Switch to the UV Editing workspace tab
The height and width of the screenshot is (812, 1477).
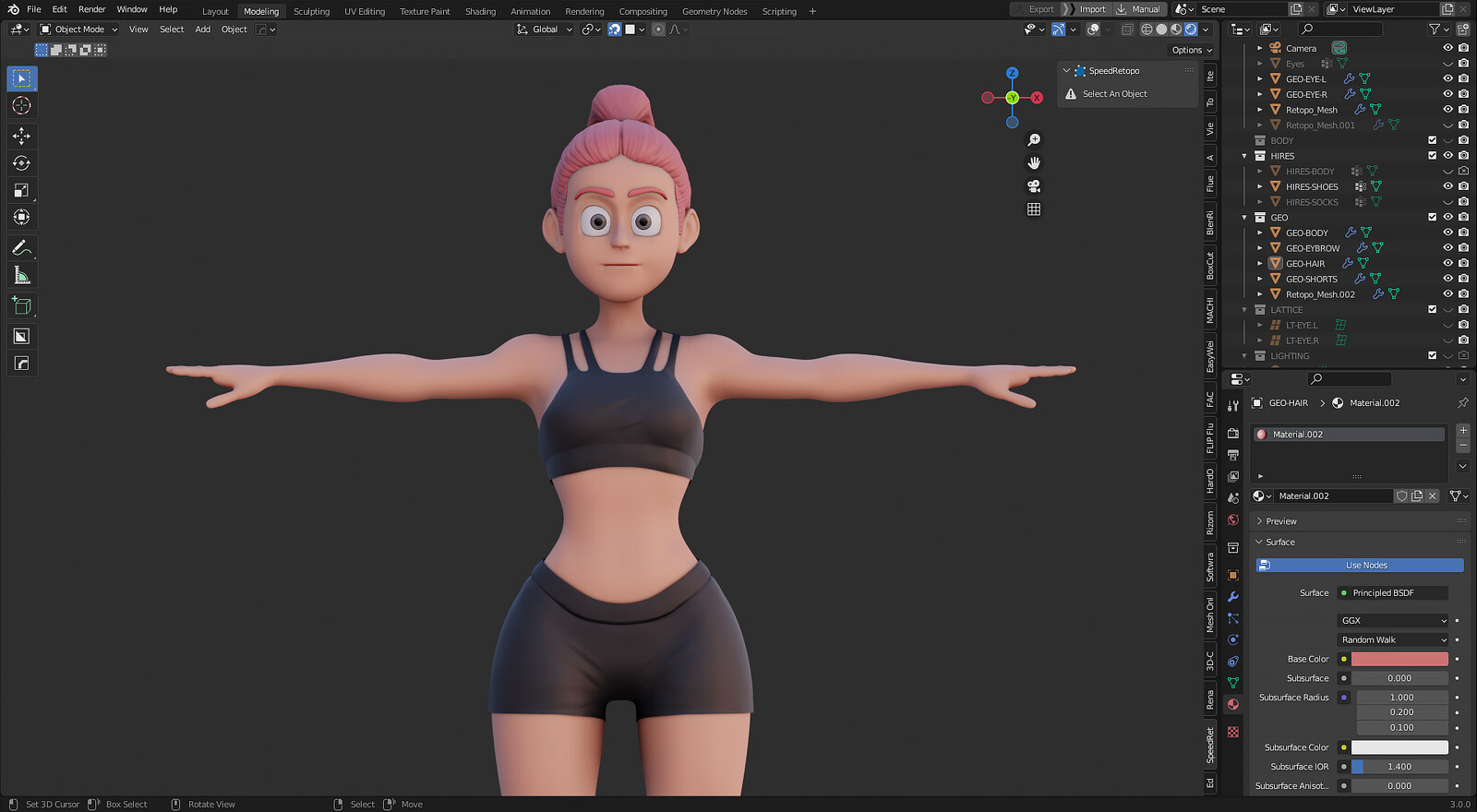point(365,12)
